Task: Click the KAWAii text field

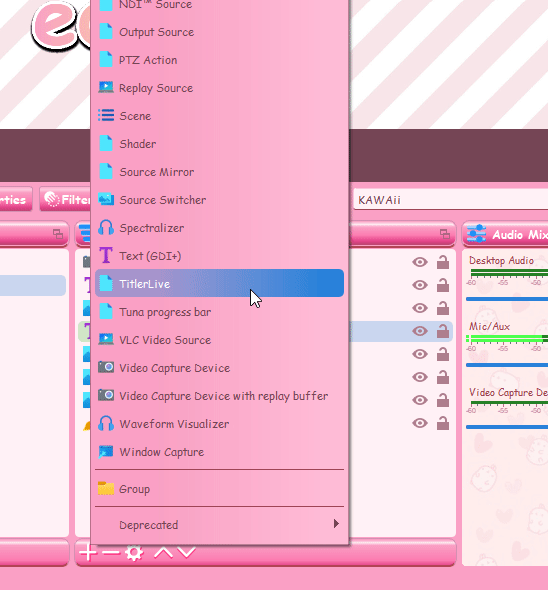Action: (x=451, y=200)
